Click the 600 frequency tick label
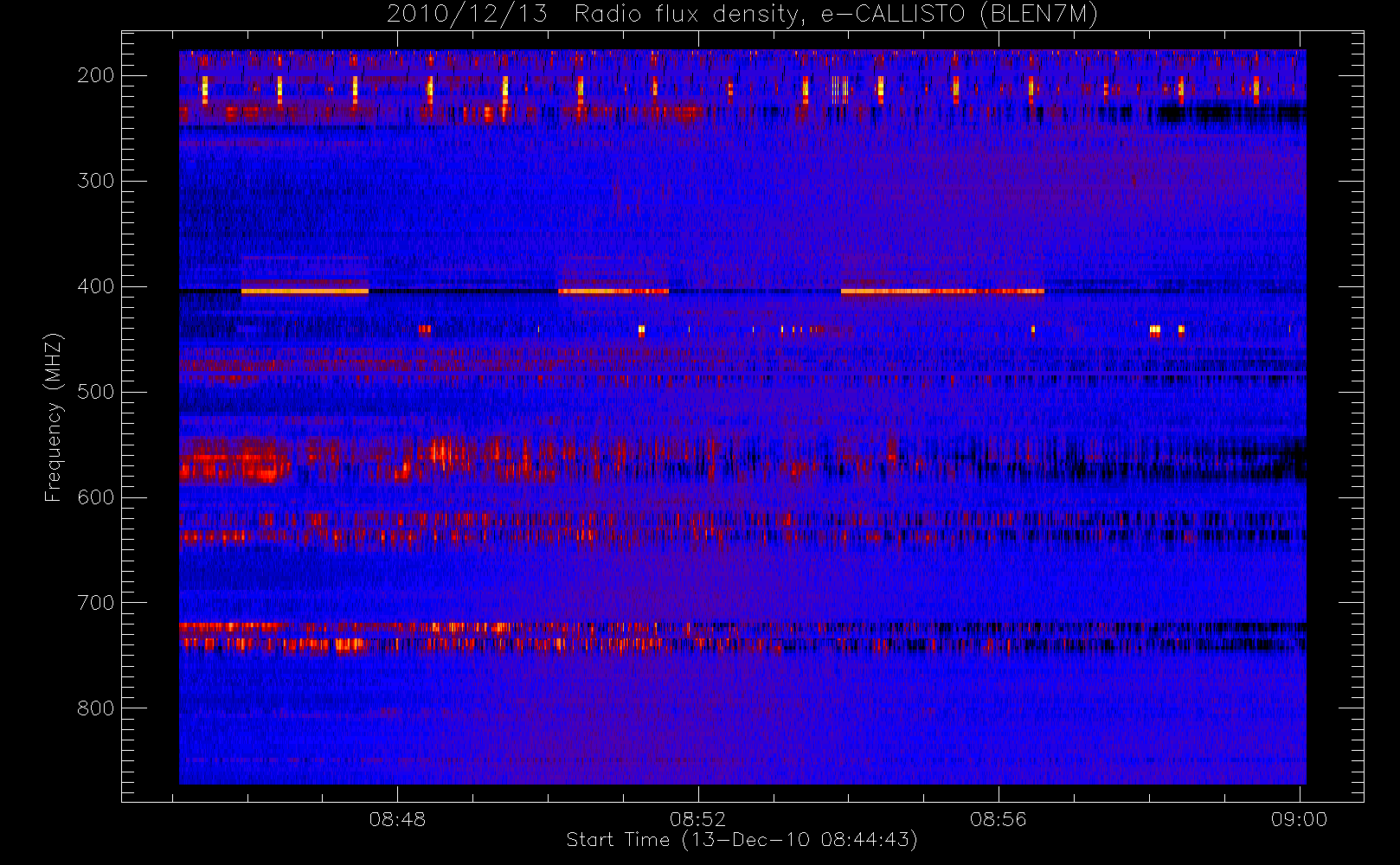Screen dimensions: 1400x865 pos(96,497)
